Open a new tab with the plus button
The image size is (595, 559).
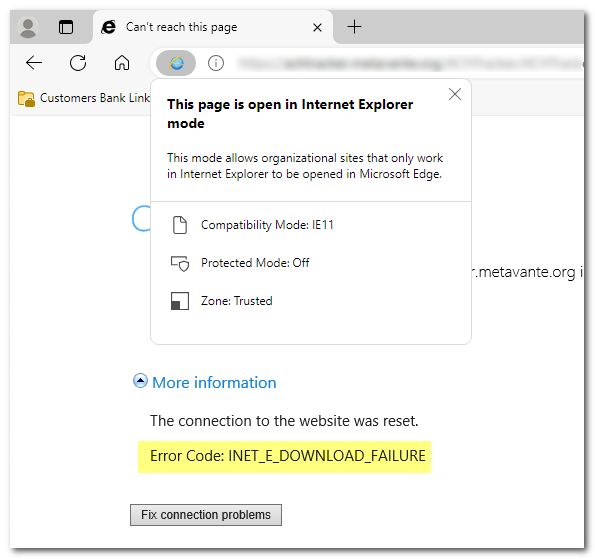[354, 27]
